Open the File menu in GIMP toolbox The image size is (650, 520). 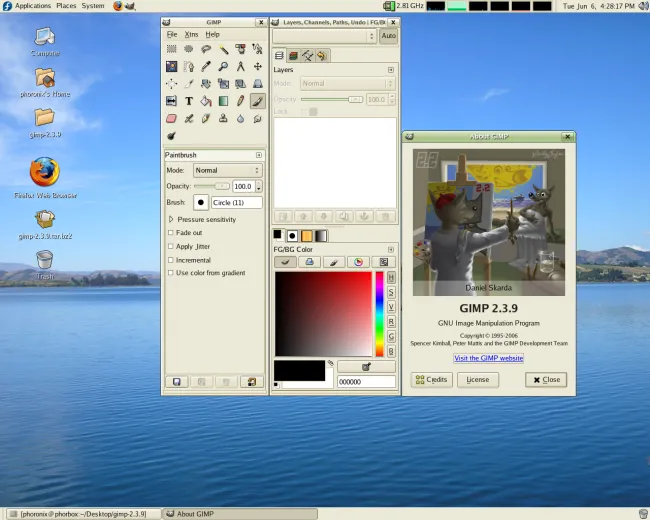point(172,34)
